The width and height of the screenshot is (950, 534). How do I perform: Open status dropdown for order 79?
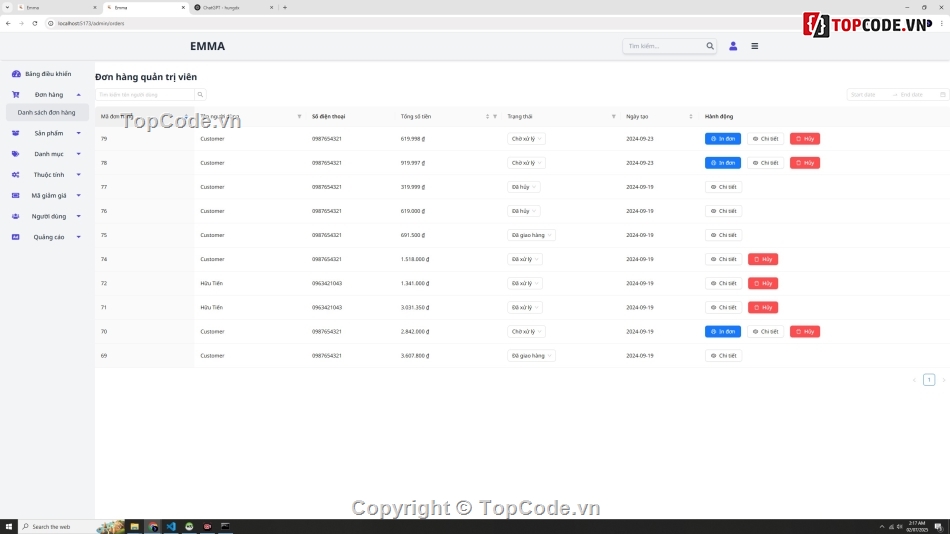(526, 139)
